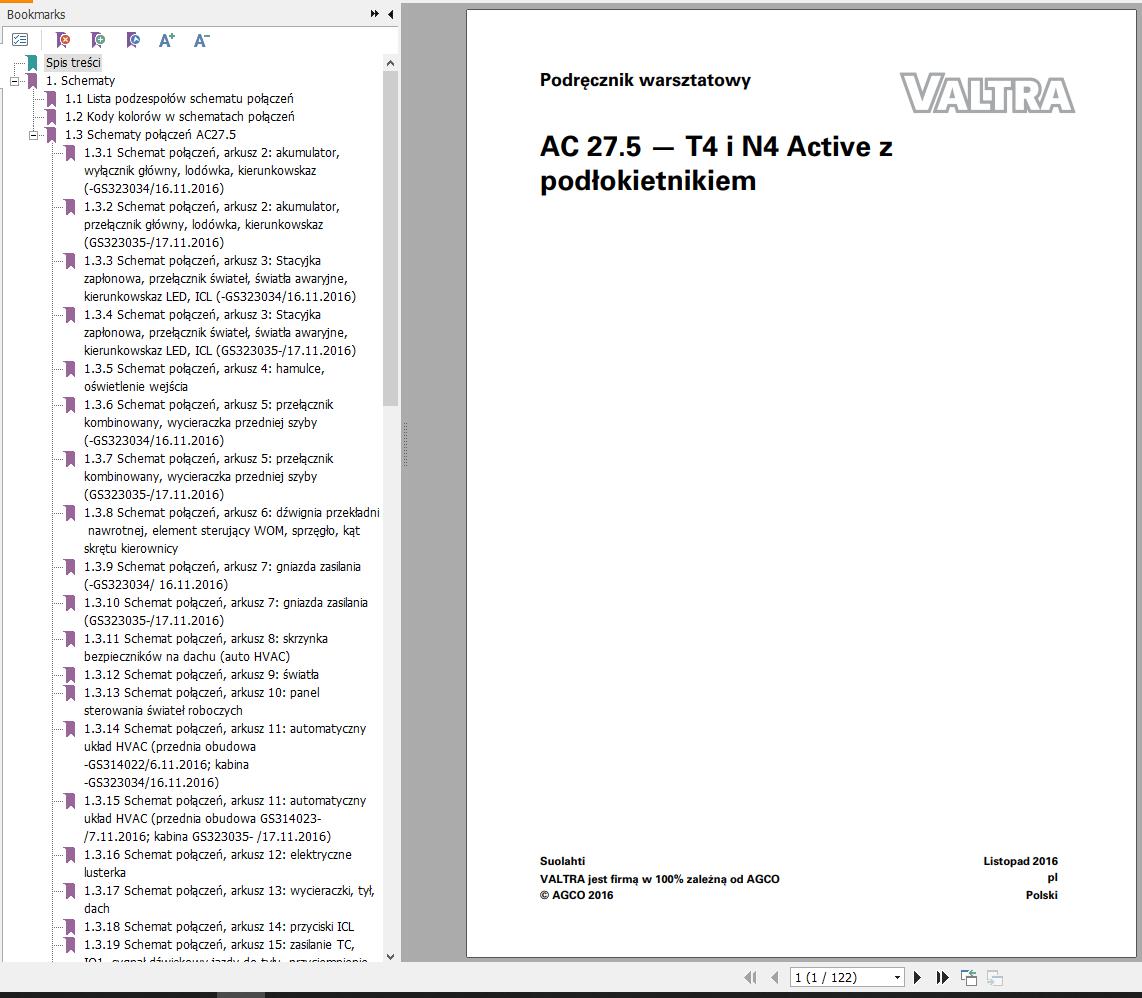Click the teal bookmark icon beside Spis treści

tap(32, 63)
